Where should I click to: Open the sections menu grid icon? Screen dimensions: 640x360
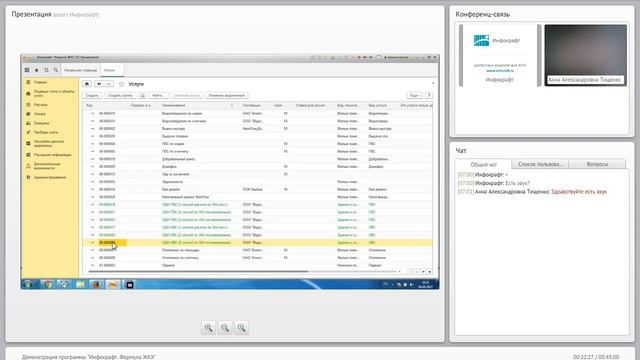click(27, 70)
